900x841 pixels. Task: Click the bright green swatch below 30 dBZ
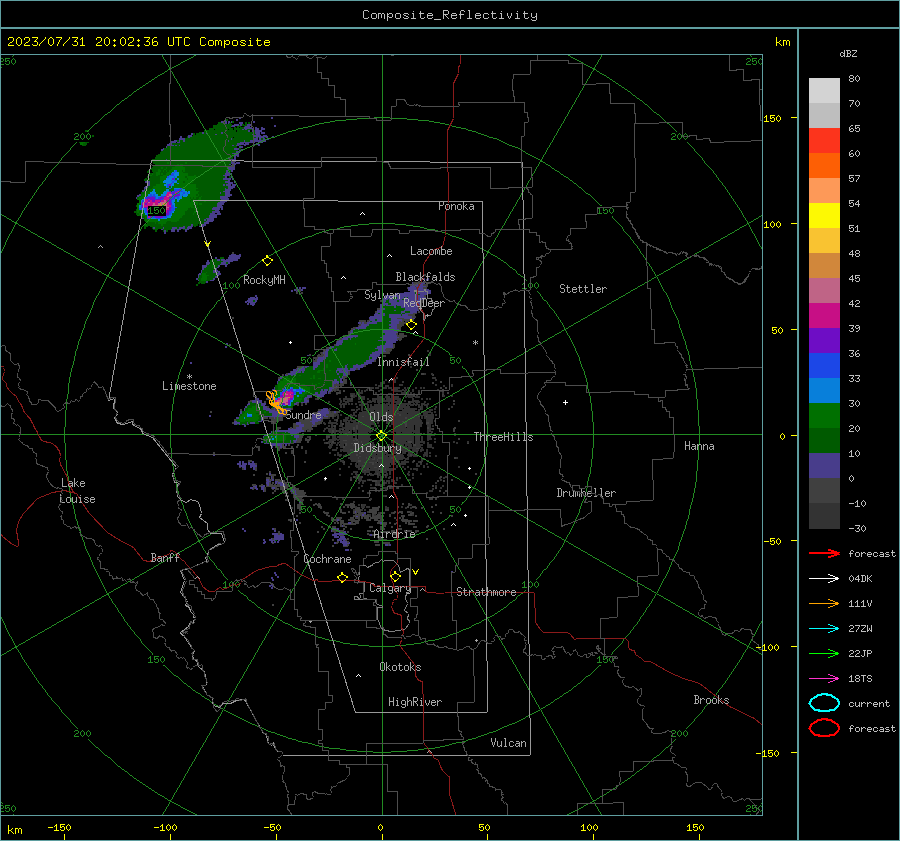coord(824,416)
